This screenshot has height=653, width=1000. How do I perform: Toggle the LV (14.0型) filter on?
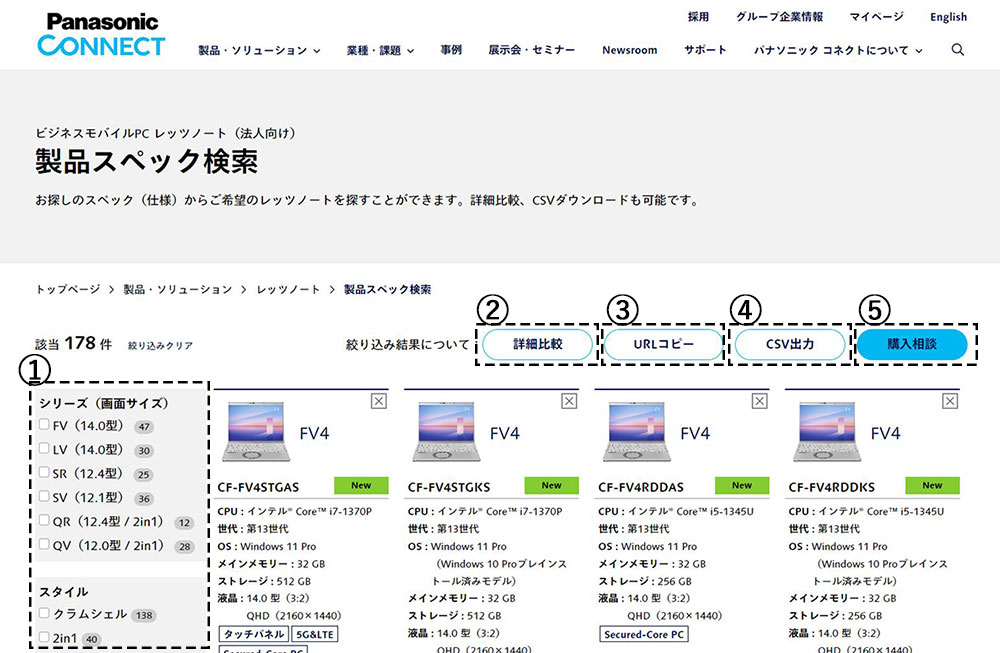(x=44, y=449)
